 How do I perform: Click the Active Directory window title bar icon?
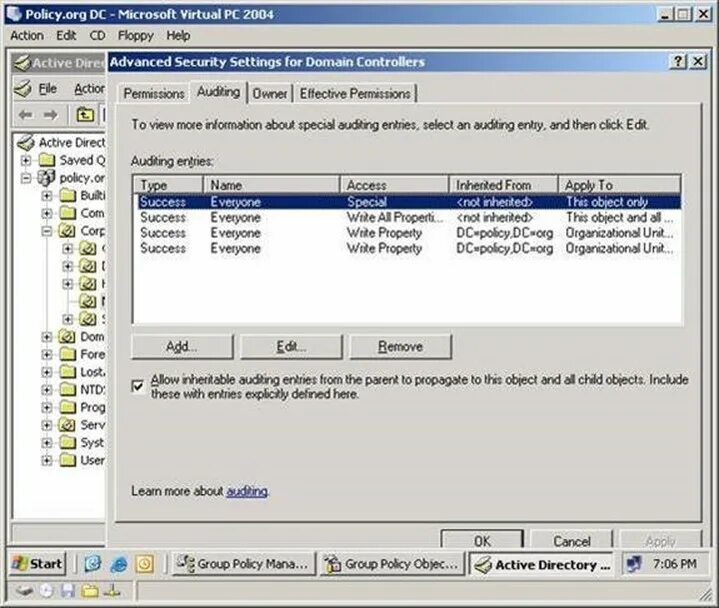click(22, 63)
